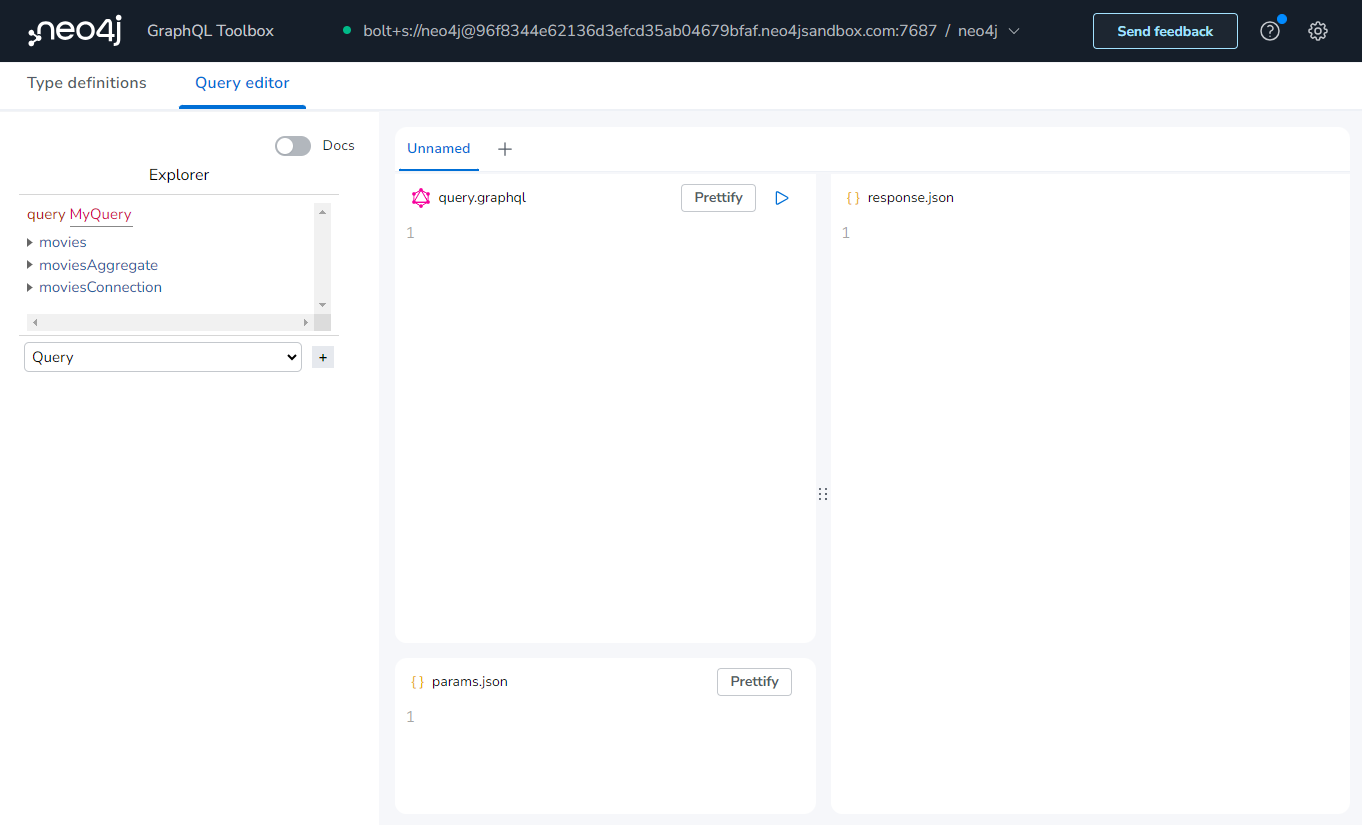This screenshot has width=1362, height=825.
Task: Click the plus button beside the Query selector
Action: [x=322, y=356]
